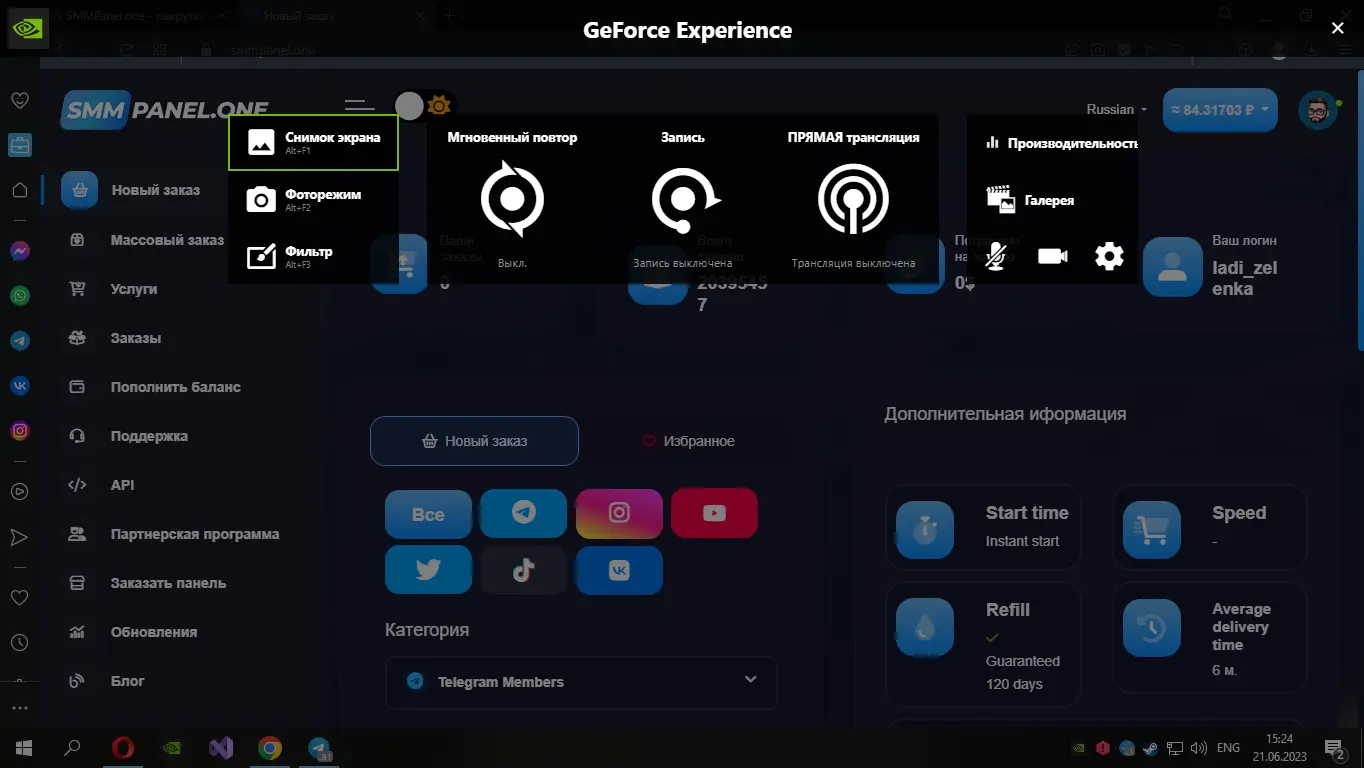Select the Новый заказ tab button

[x=474, y=441]
